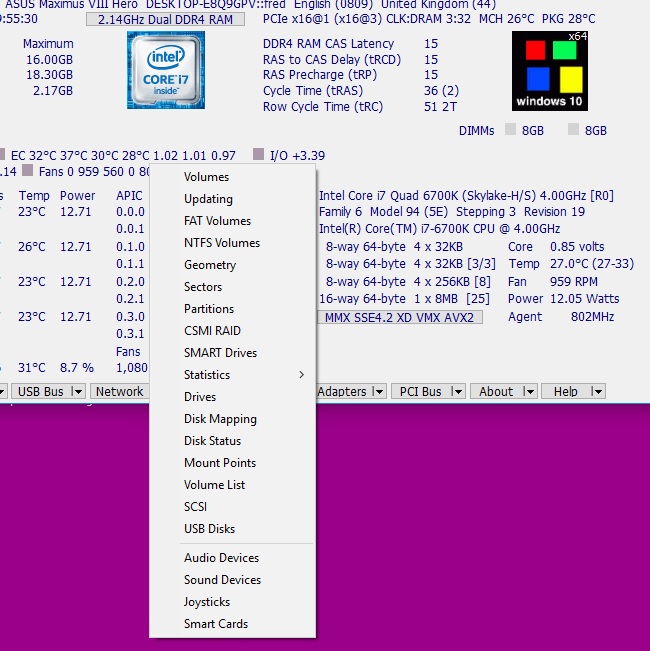
Task: Open the USB Bus dropdown arrow
Action: 77,391
